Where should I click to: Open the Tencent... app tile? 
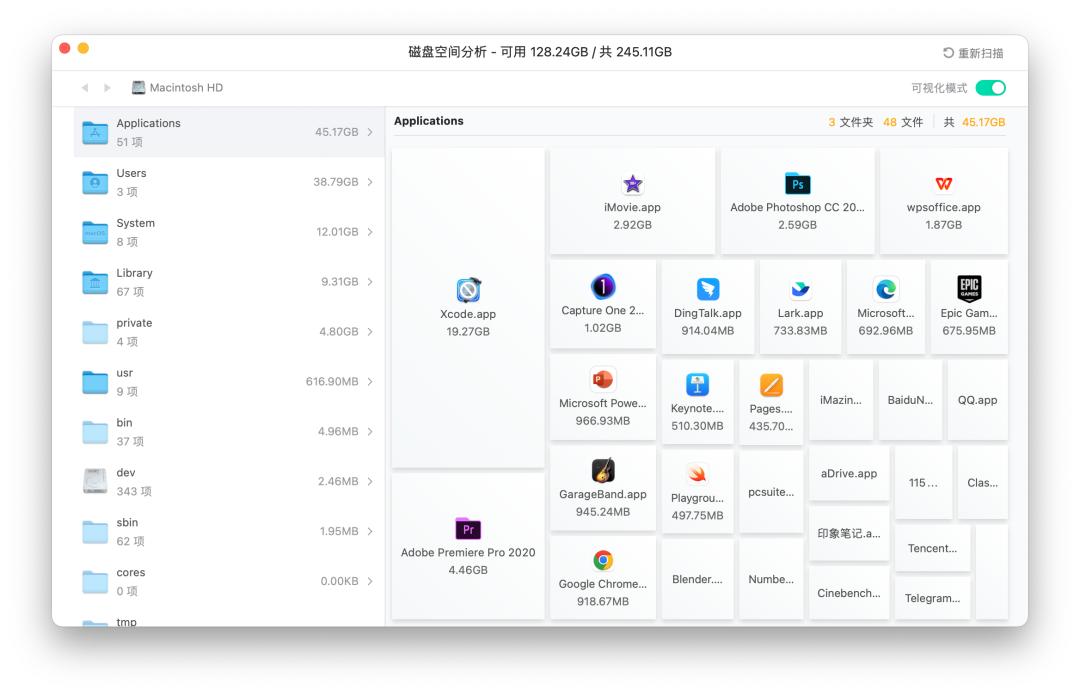[x=932, y=548]
